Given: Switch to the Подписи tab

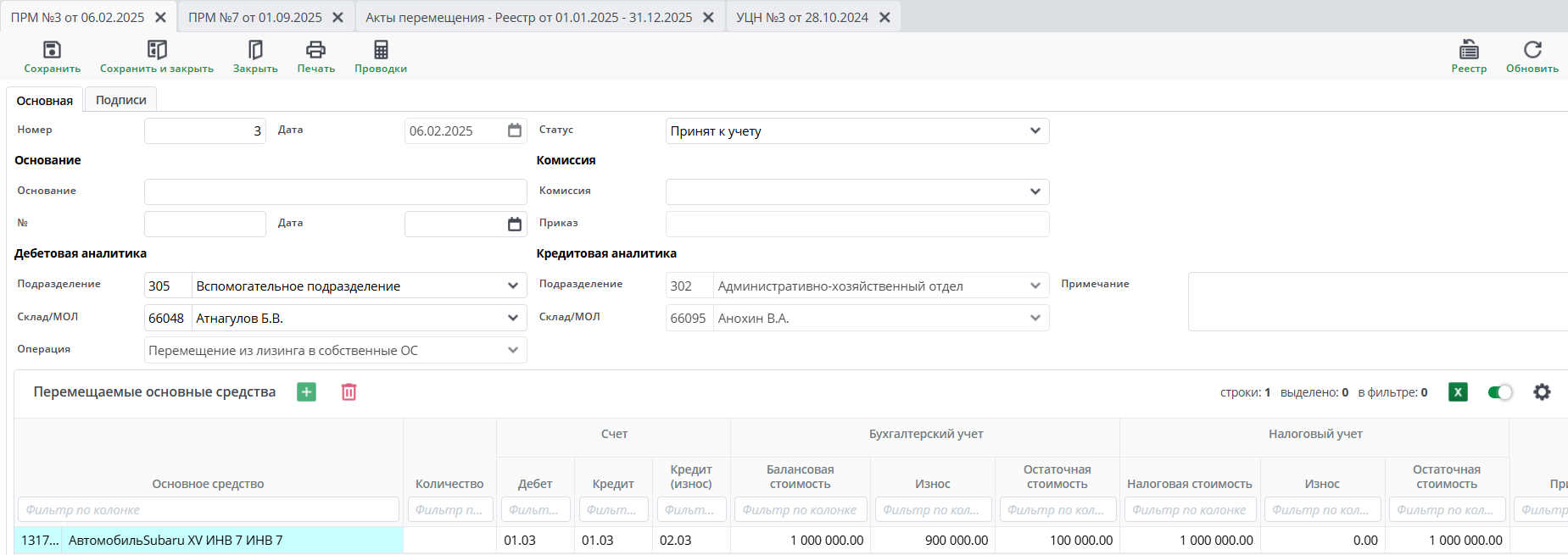Looking at the screenshot, I should 120,100.
